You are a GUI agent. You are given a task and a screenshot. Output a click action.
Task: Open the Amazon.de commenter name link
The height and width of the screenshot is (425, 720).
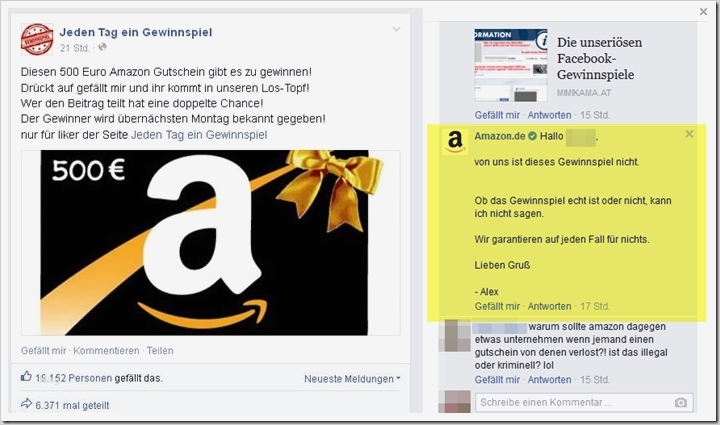[500, 136]
